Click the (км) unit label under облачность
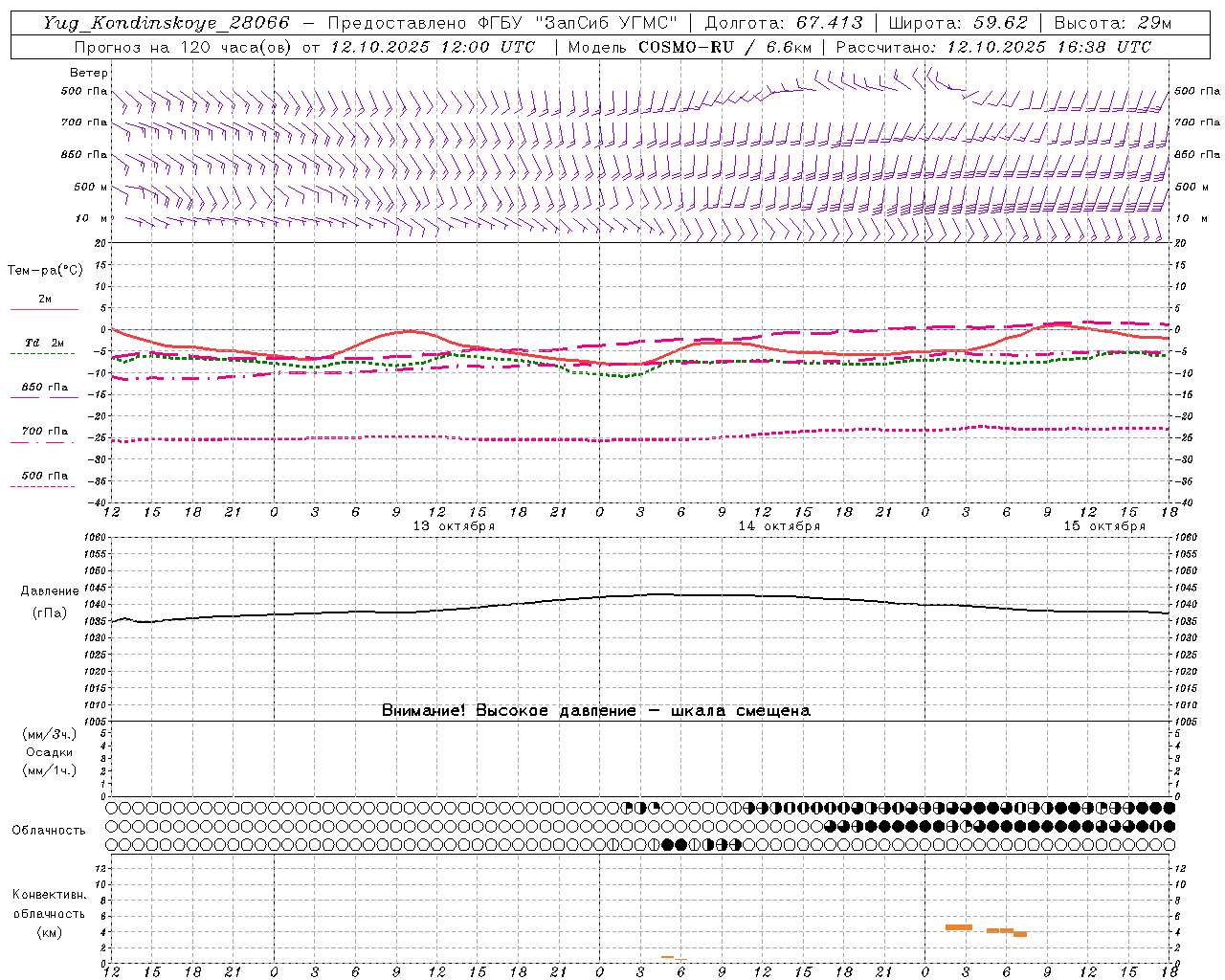 [50, 932]
